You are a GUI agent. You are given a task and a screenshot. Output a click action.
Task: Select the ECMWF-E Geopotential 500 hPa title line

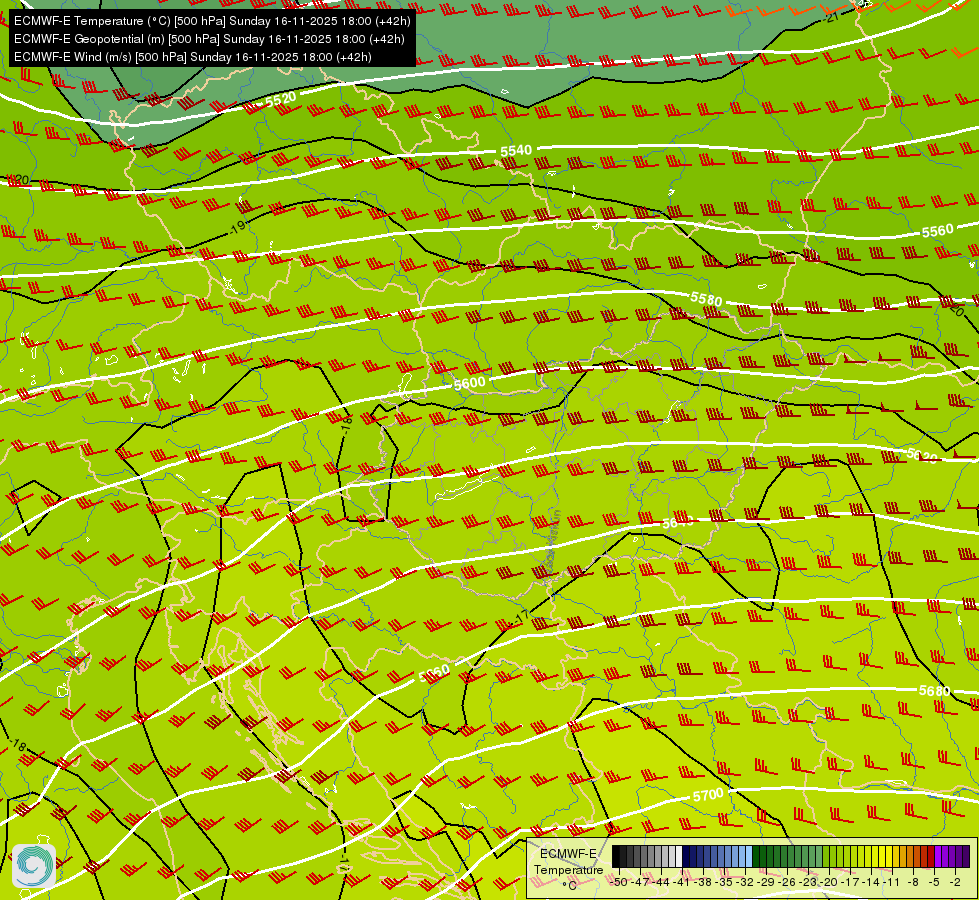click(x=209, y=39)
